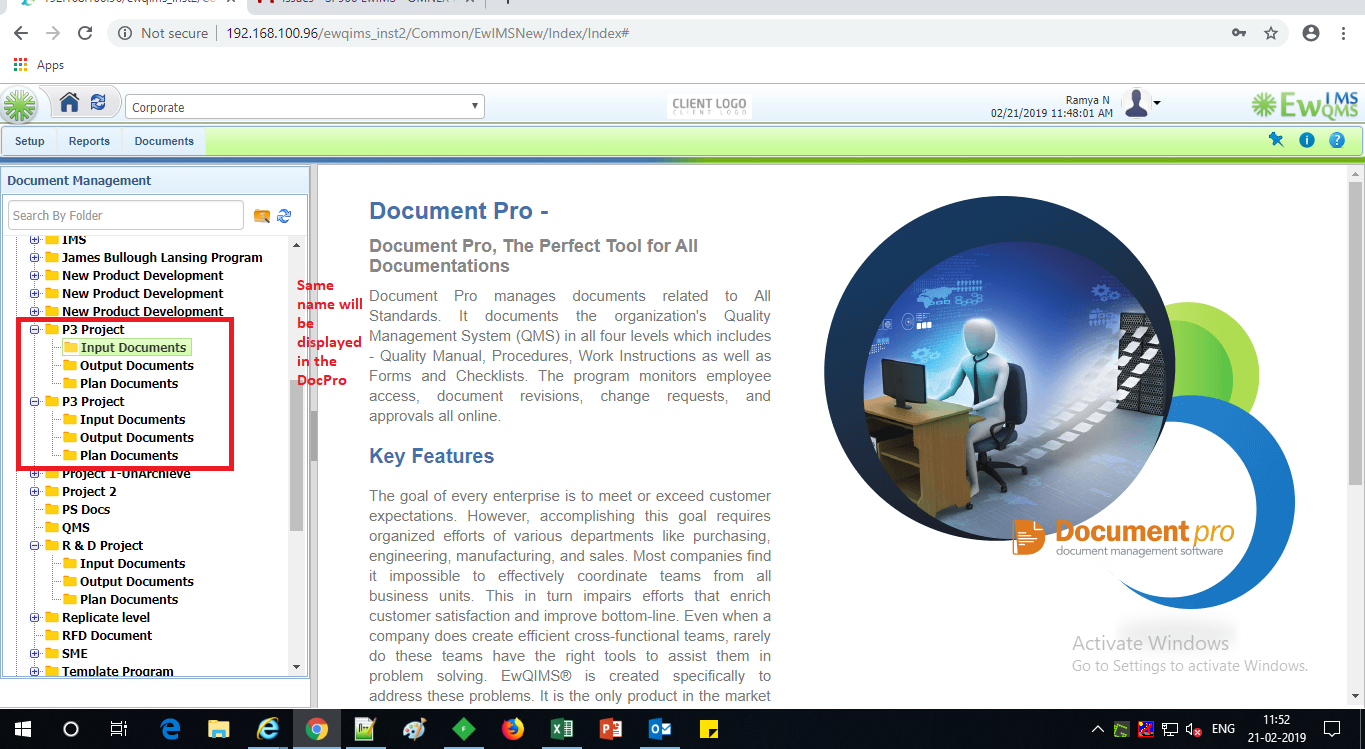Click the saved passwords key icon
Viewport: 1365px width, 749px height.
tap(1239, 33)
